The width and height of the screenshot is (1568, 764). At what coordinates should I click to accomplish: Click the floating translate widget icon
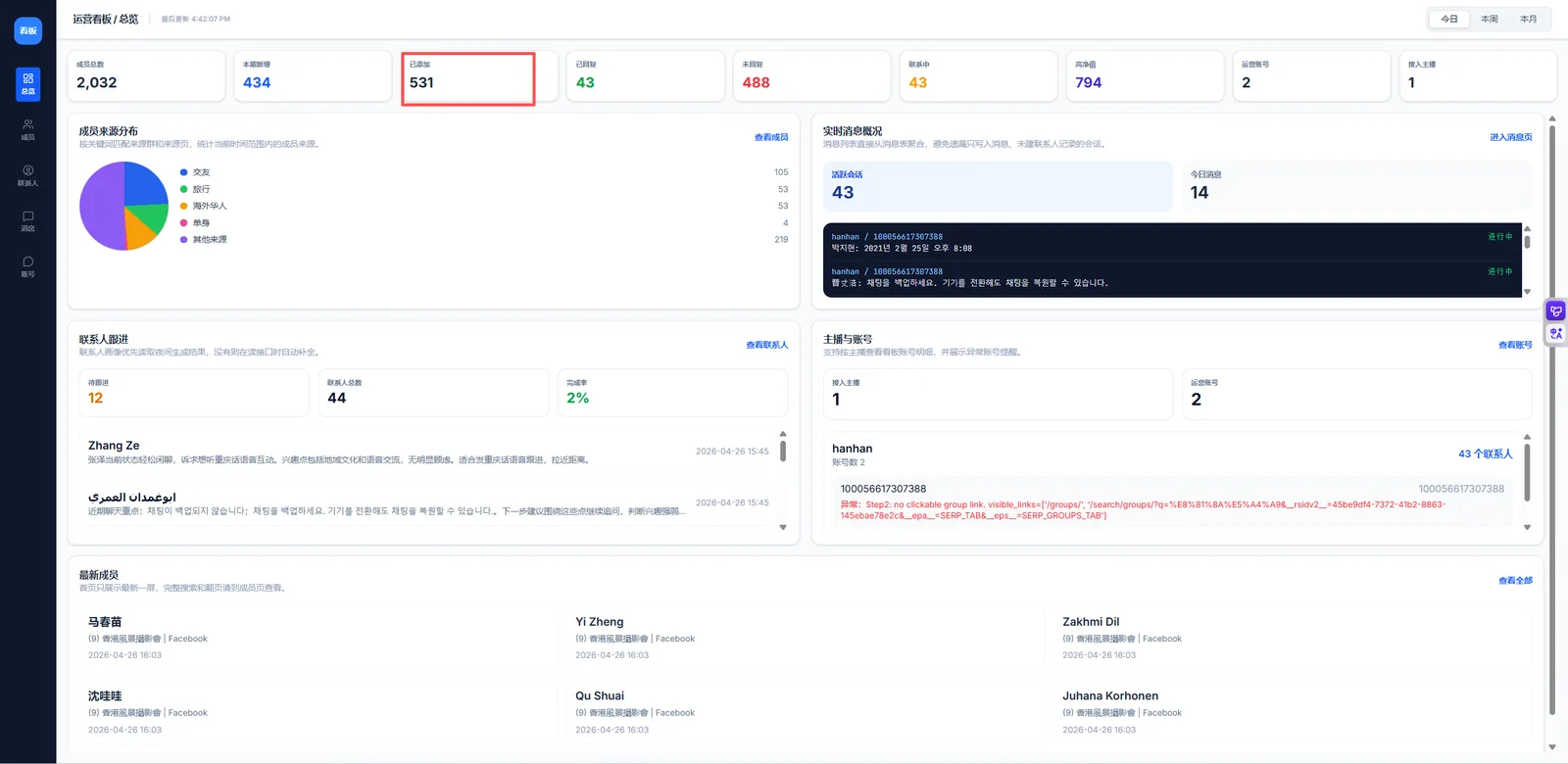1556,334
